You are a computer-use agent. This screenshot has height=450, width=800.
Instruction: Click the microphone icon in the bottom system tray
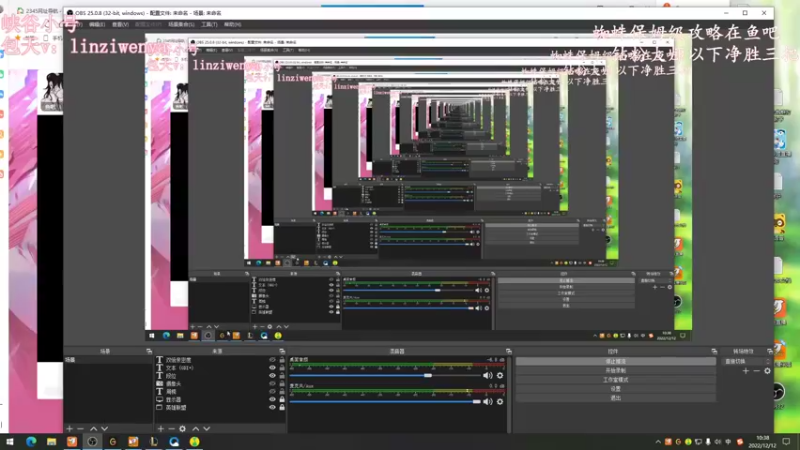708,442
